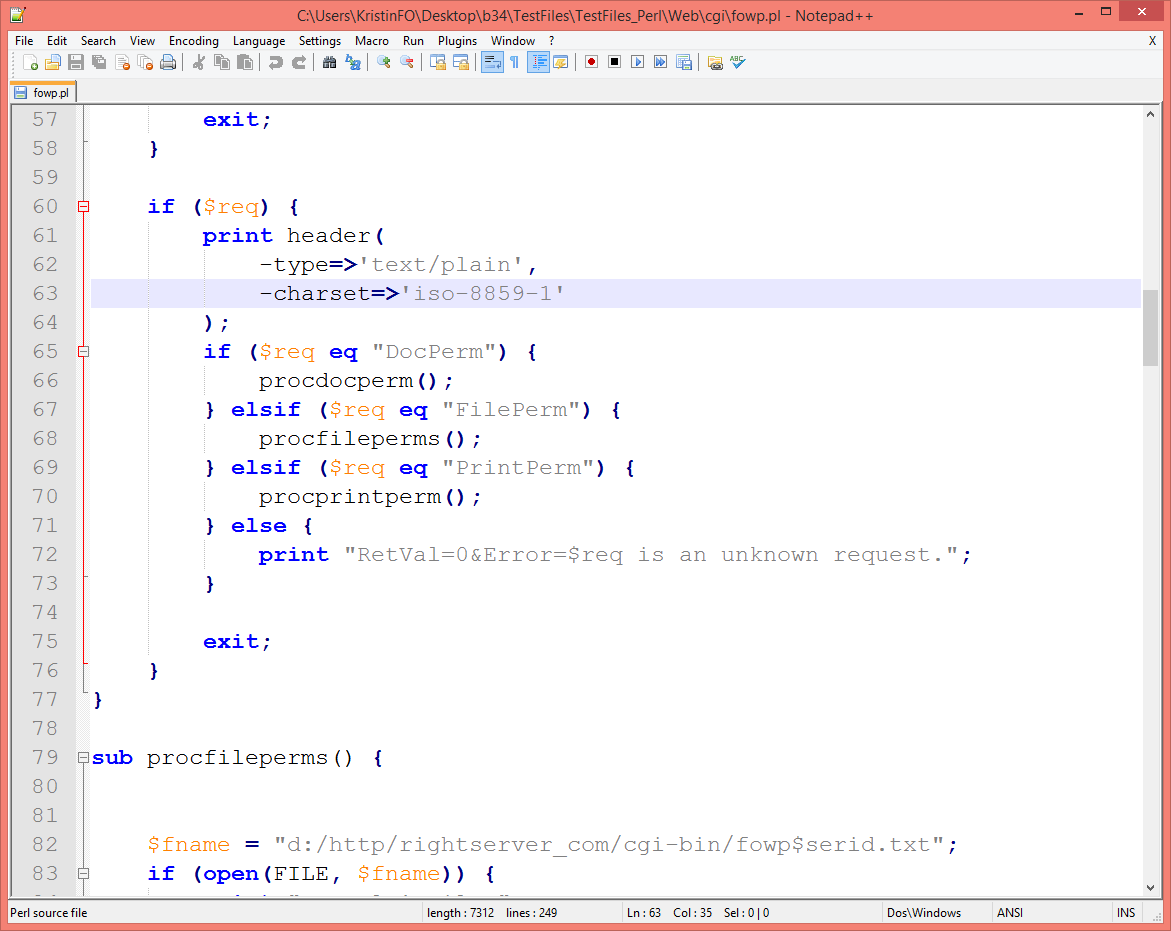
Task: Open the User Defined Language dialog icon
Action: pyautogui.click(x=560, y=63)
